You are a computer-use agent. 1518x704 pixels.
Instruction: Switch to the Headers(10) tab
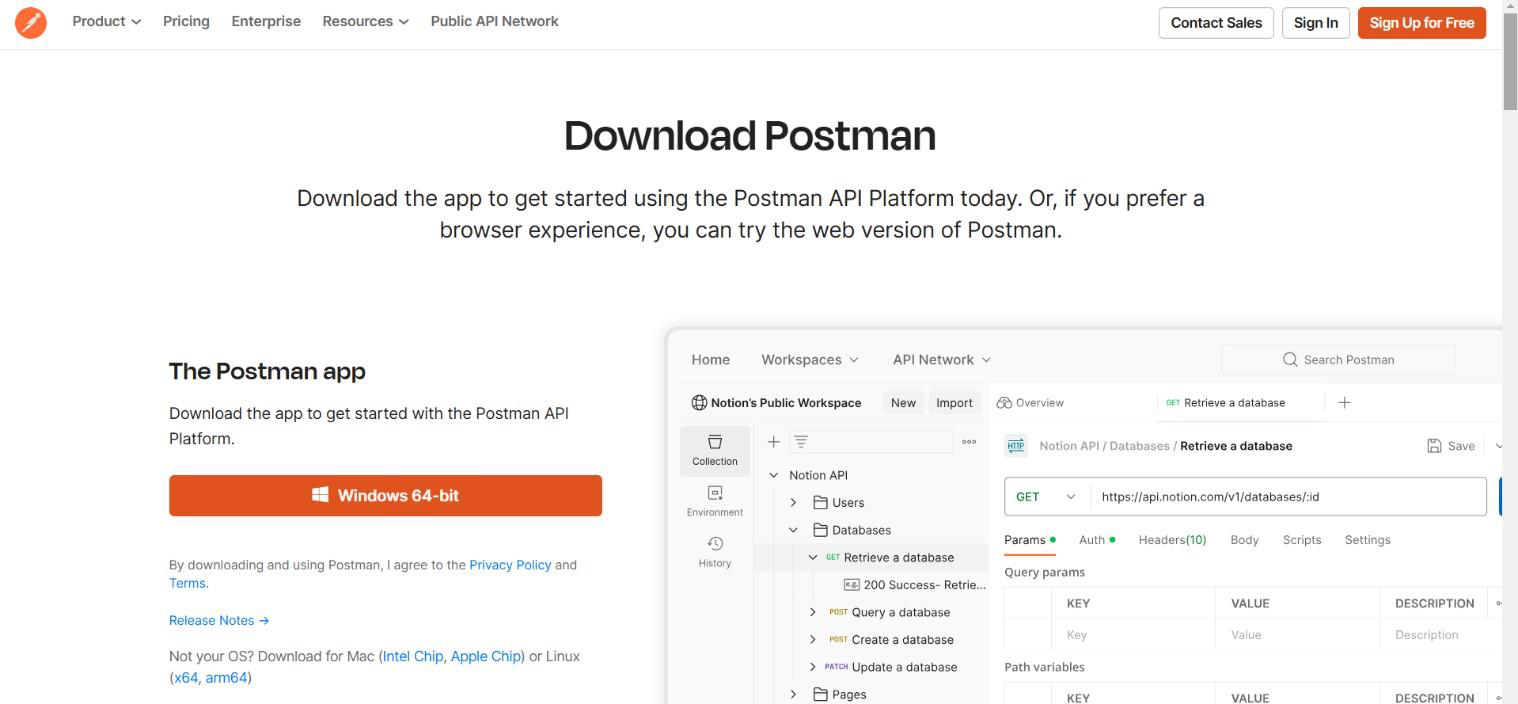tap(1172, 540)
